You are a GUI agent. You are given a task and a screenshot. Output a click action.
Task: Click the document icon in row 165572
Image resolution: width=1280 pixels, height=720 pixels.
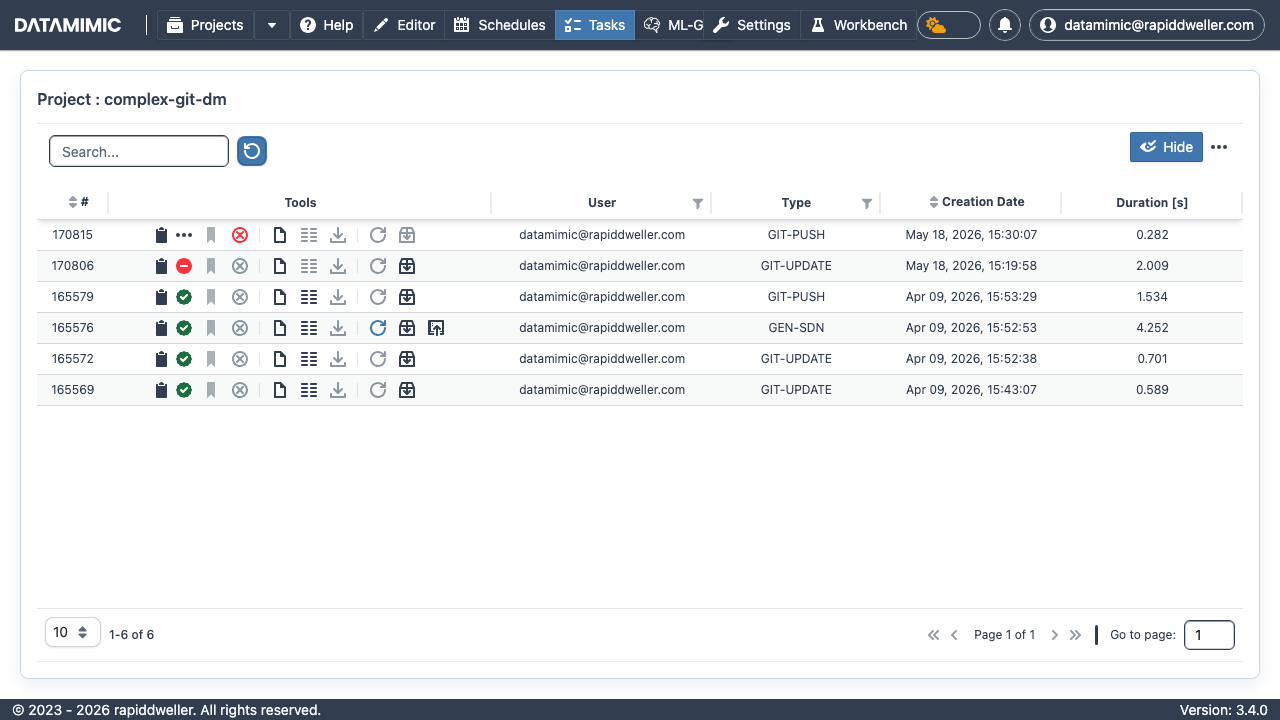click(x=280, y=359)
